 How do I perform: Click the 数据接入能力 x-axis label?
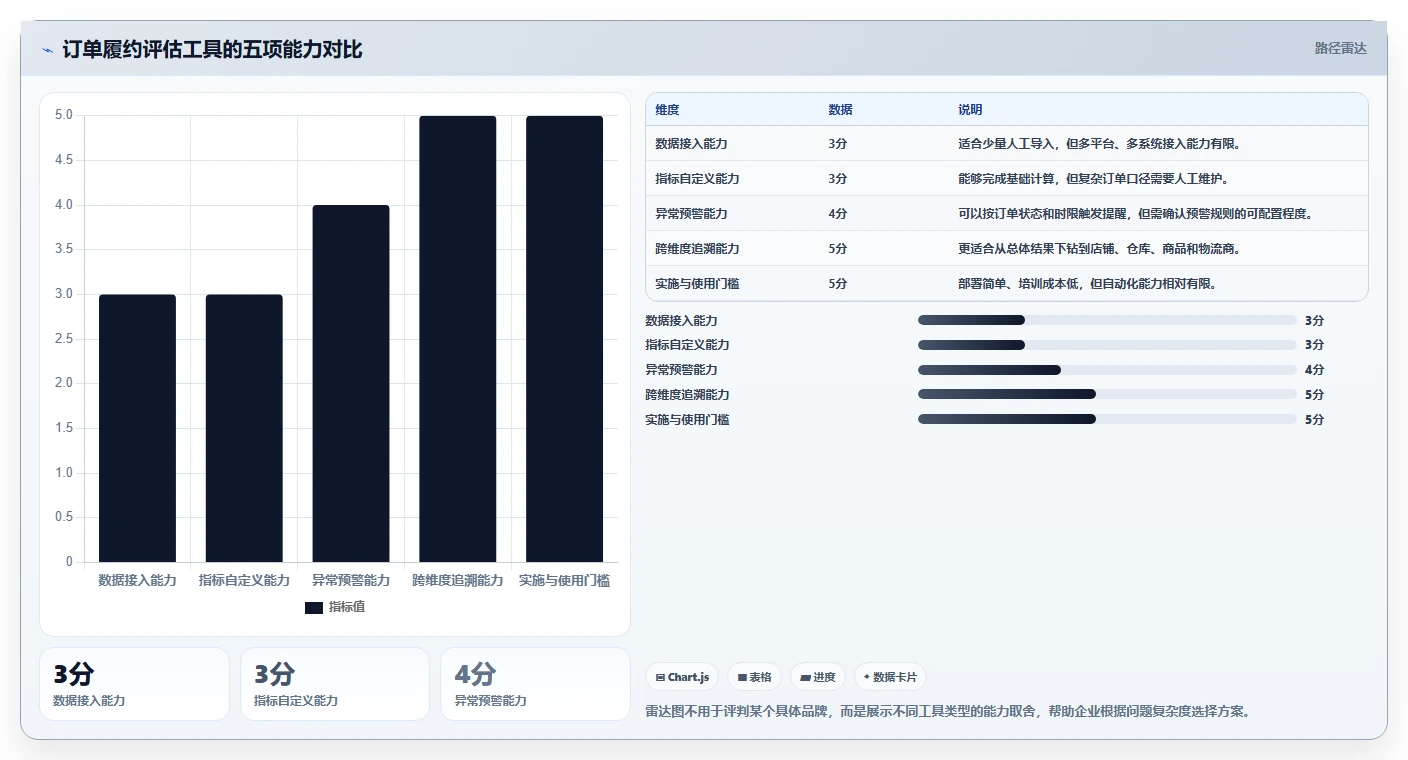137,580
